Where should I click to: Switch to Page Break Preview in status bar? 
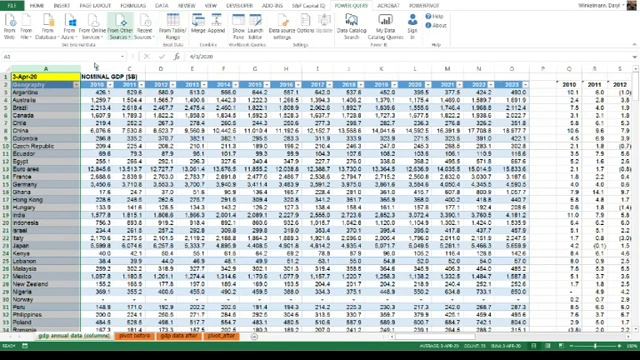coord(562,346)
